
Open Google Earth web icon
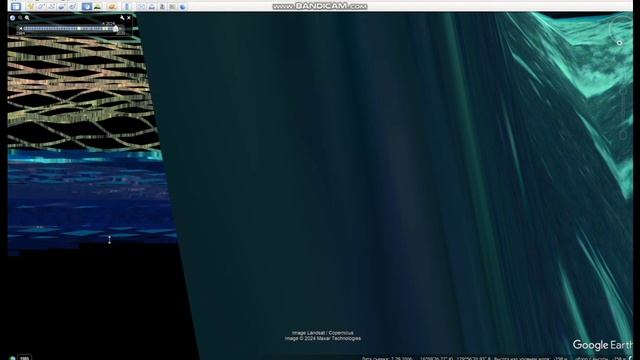(x=182, y=7)
